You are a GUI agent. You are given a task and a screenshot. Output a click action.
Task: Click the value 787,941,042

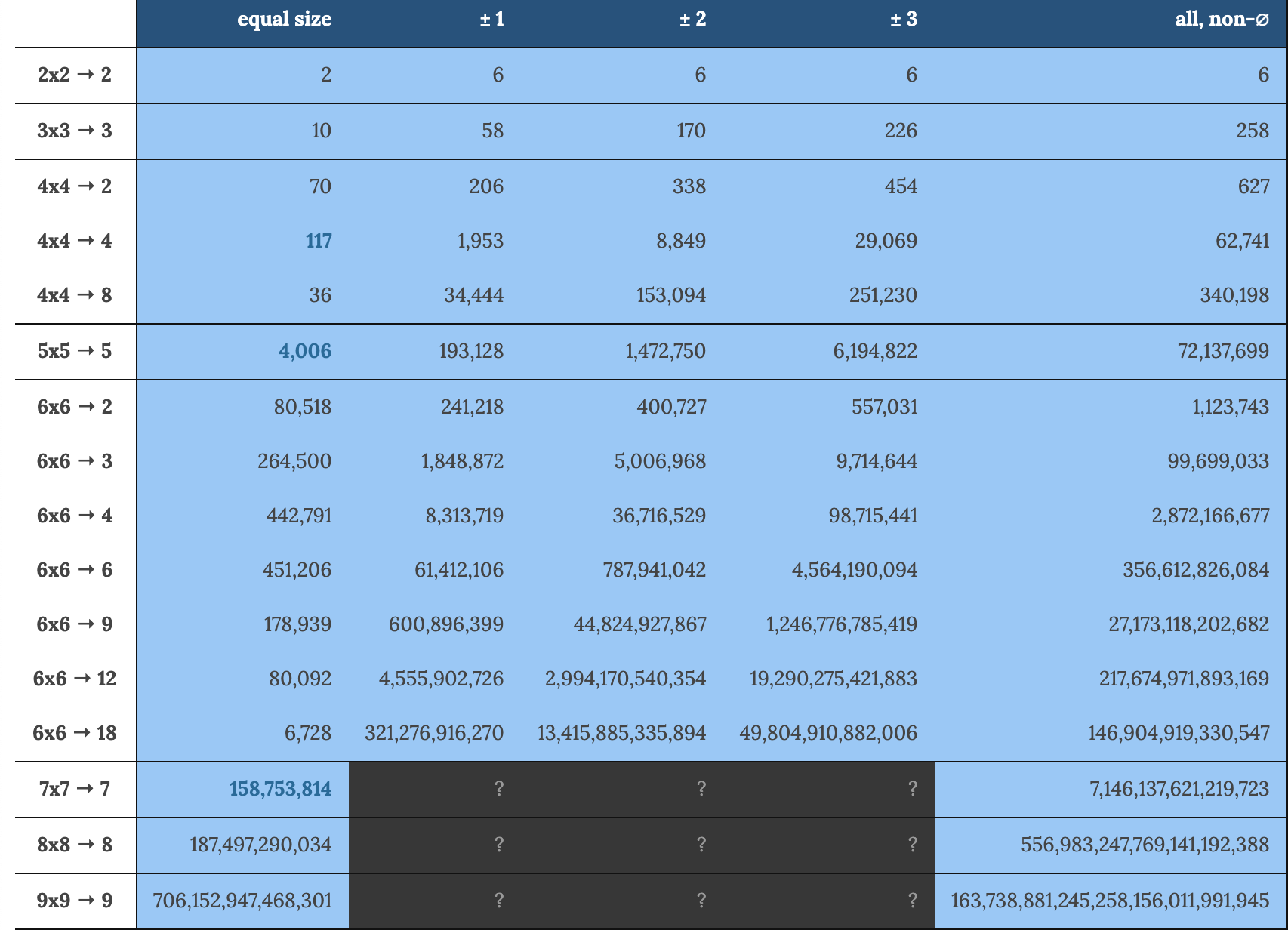655,570
